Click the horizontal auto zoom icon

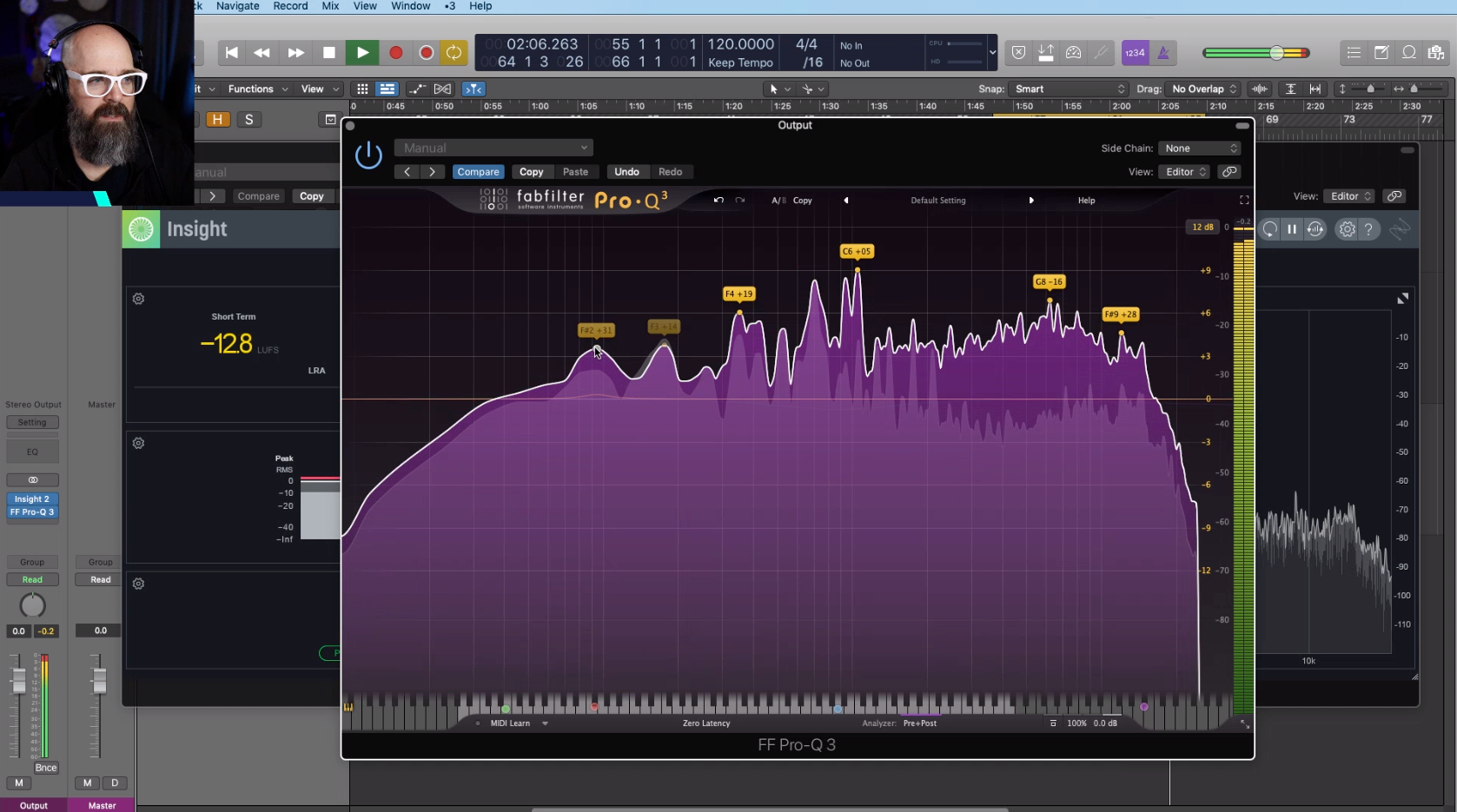coord(1315,89)
